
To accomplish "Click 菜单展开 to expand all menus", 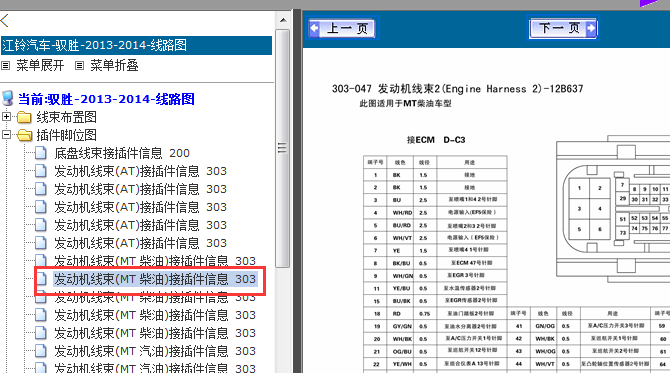I will point(40,65).
